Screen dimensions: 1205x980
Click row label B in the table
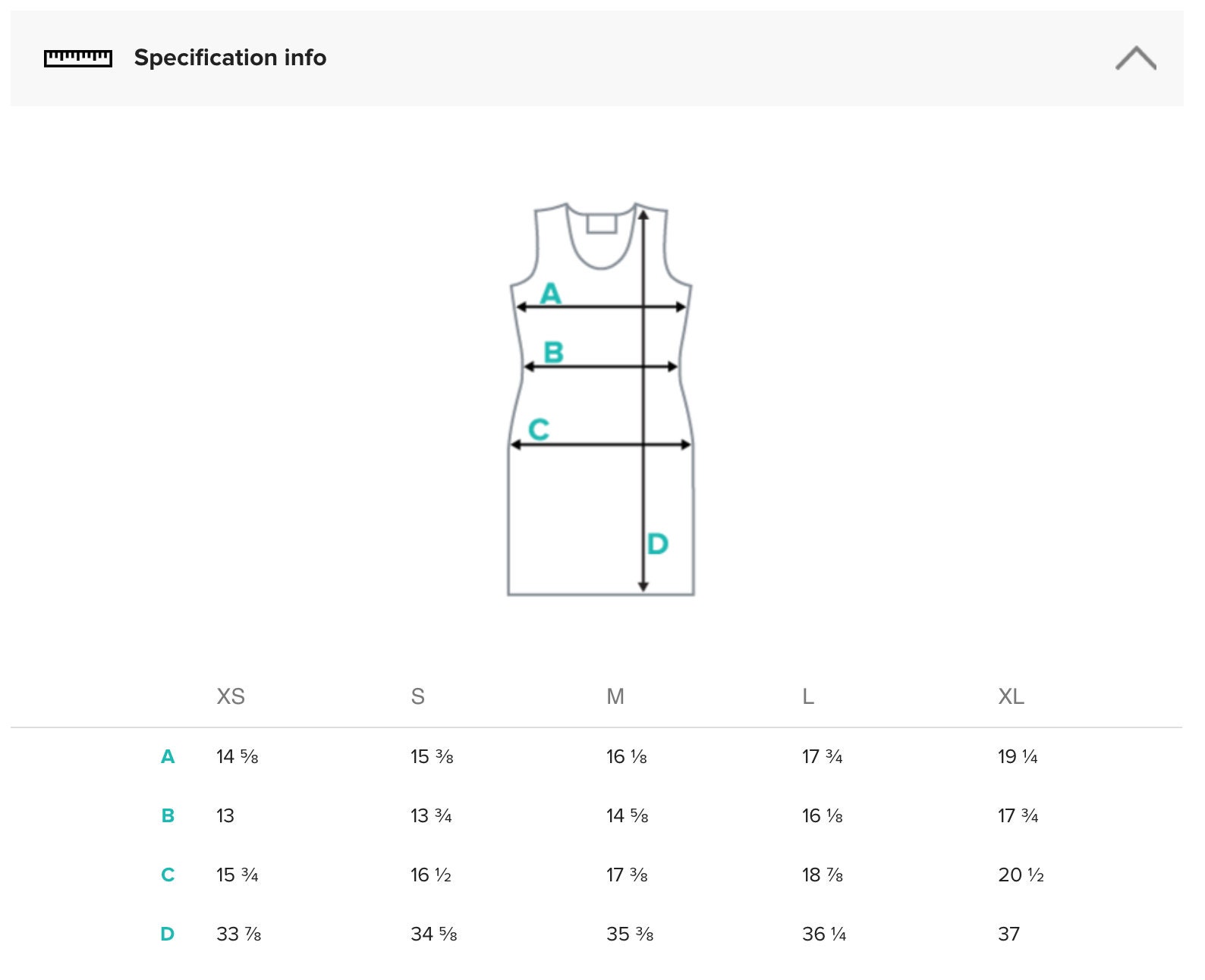pos(168,815)
